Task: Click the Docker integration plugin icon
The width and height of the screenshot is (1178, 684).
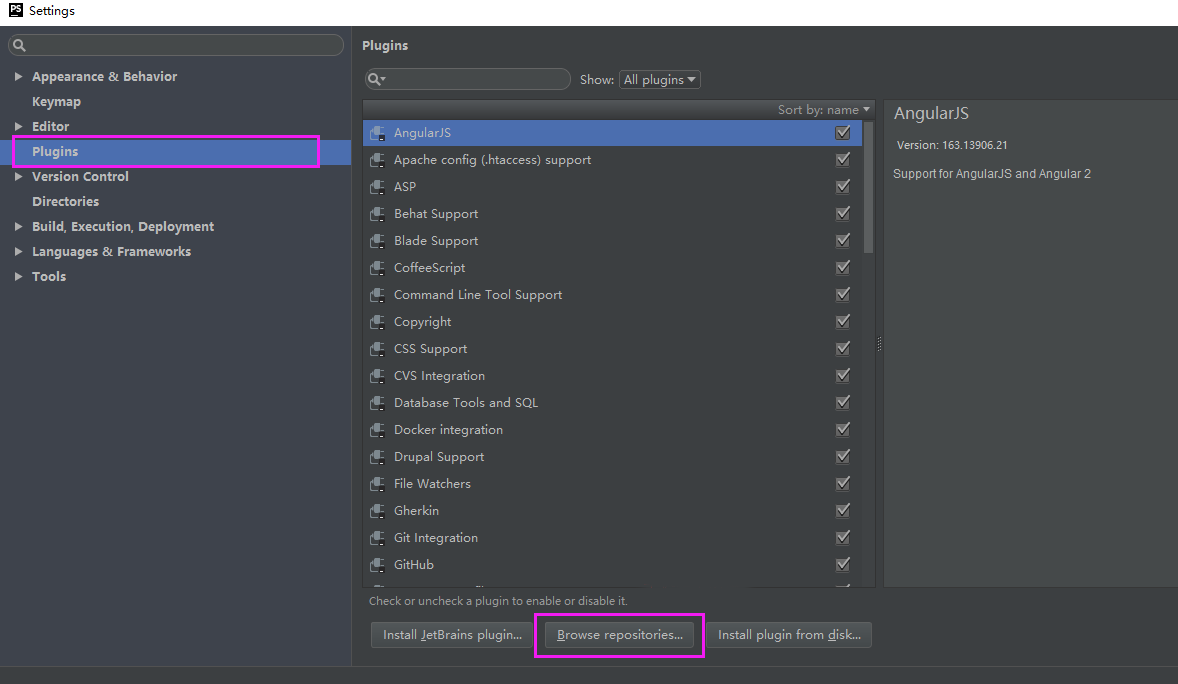Action: pos(377,430)
